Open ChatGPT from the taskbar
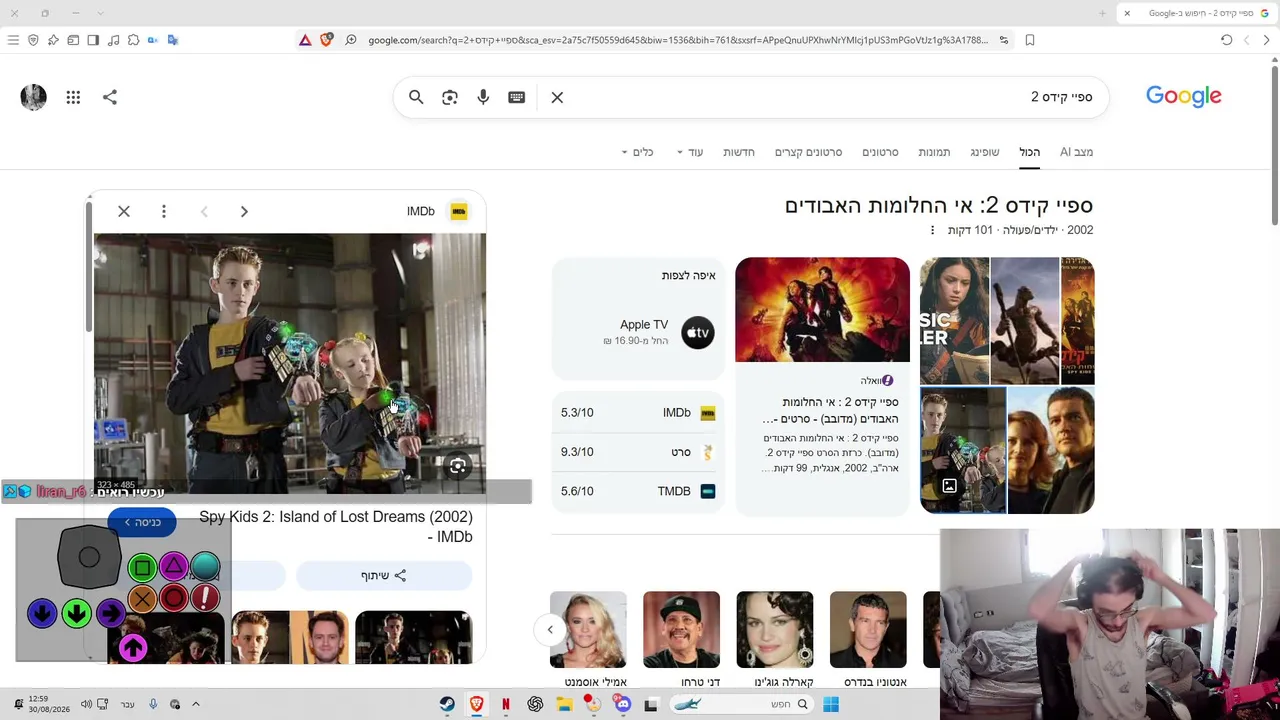The height and width of the screenshot is (720, 1280). 535,704
